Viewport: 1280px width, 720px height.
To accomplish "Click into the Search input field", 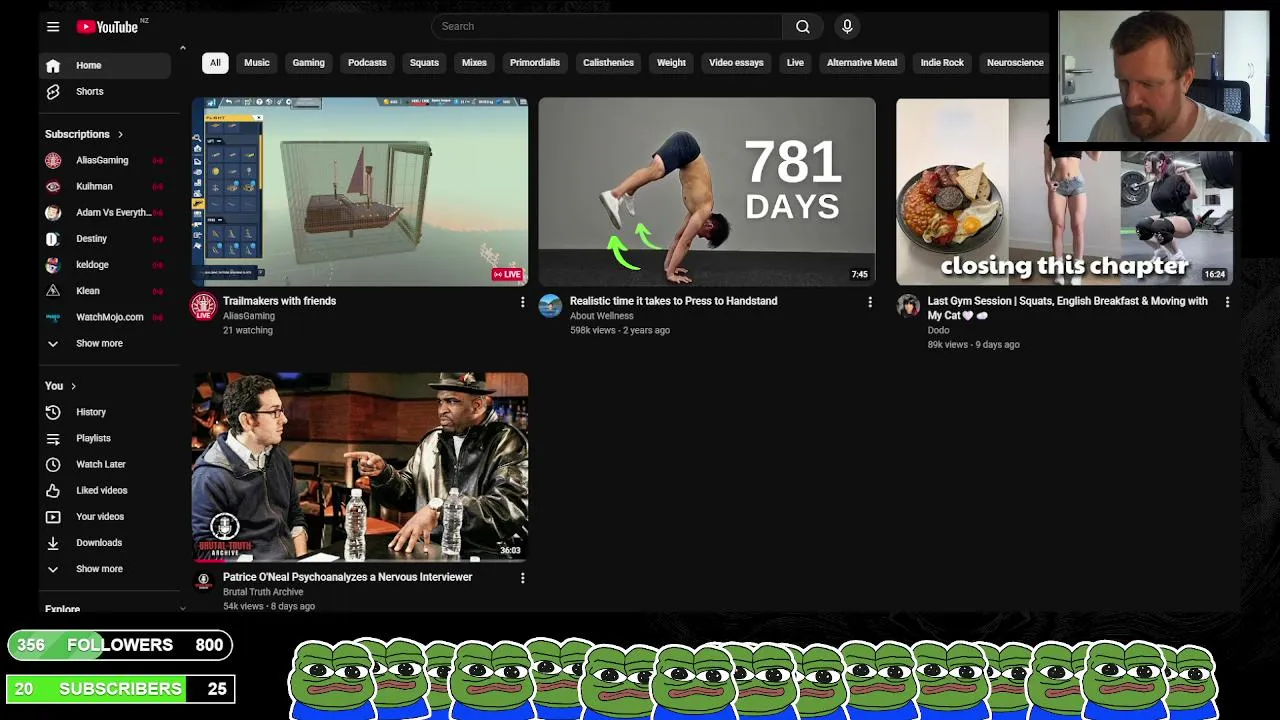I will coord(607,27).
